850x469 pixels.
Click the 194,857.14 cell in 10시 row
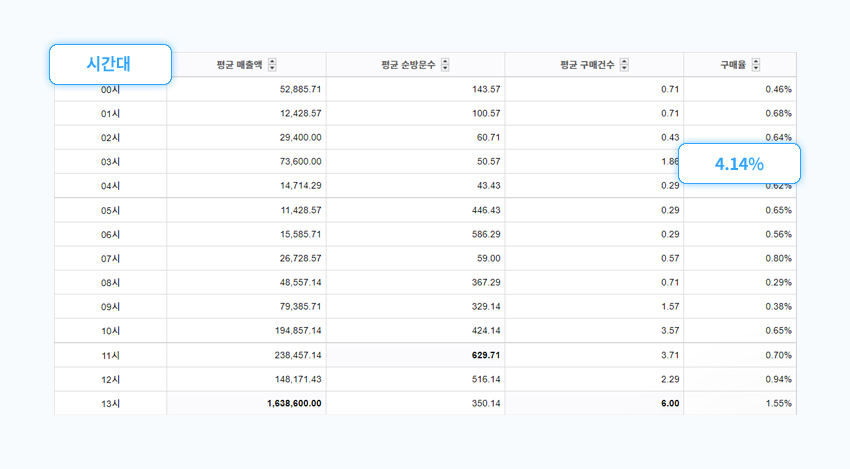(x=287, y=331)
